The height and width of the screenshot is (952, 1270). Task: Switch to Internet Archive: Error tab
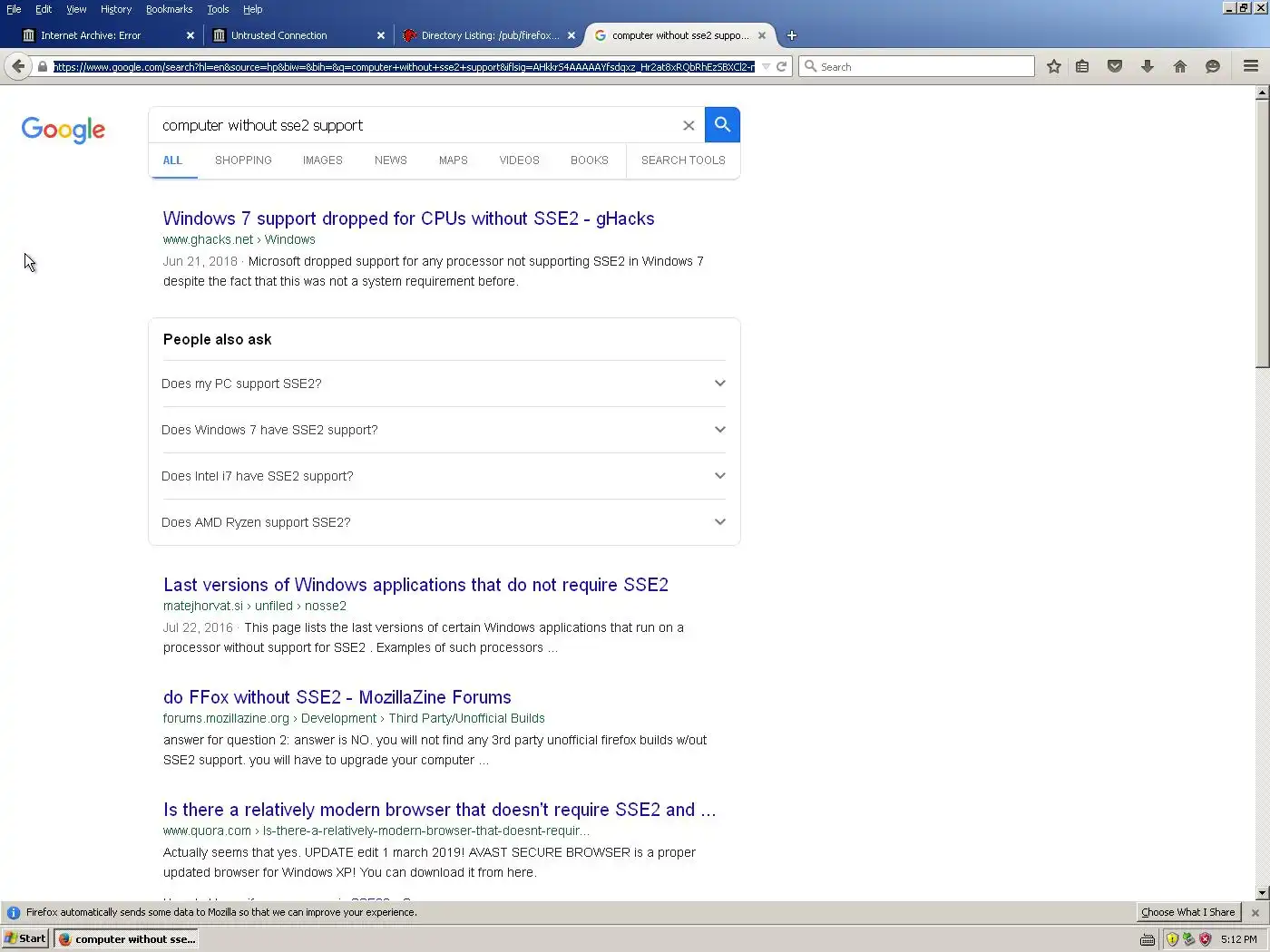click(x=107, y=35)
